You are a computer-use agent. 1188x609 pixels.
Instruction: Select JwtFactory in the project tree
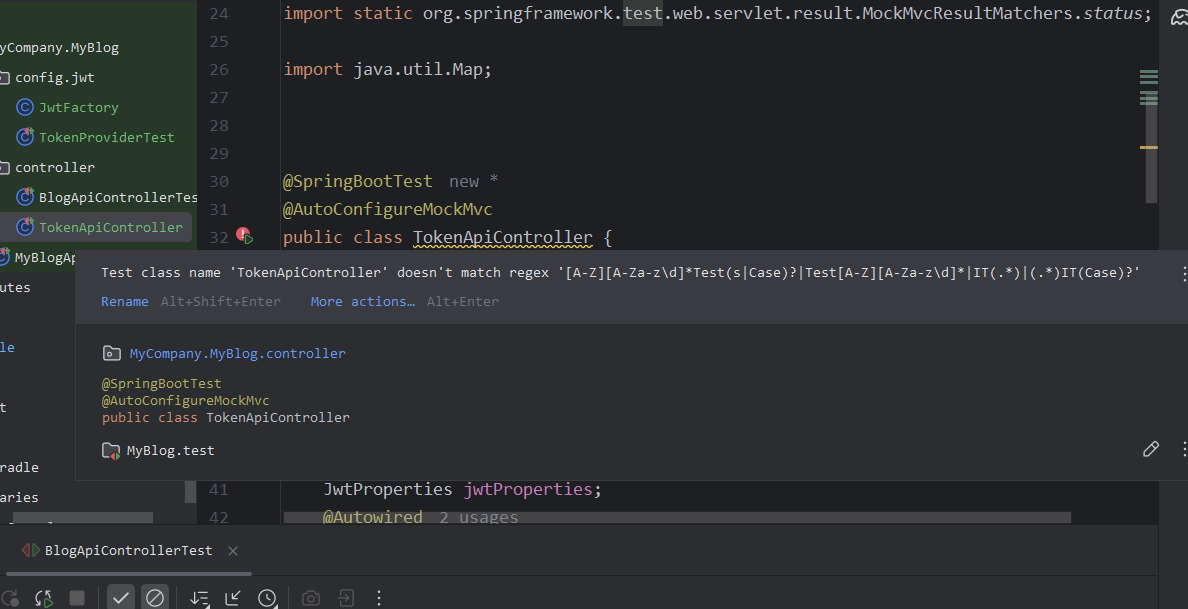(x=79, y=108)
